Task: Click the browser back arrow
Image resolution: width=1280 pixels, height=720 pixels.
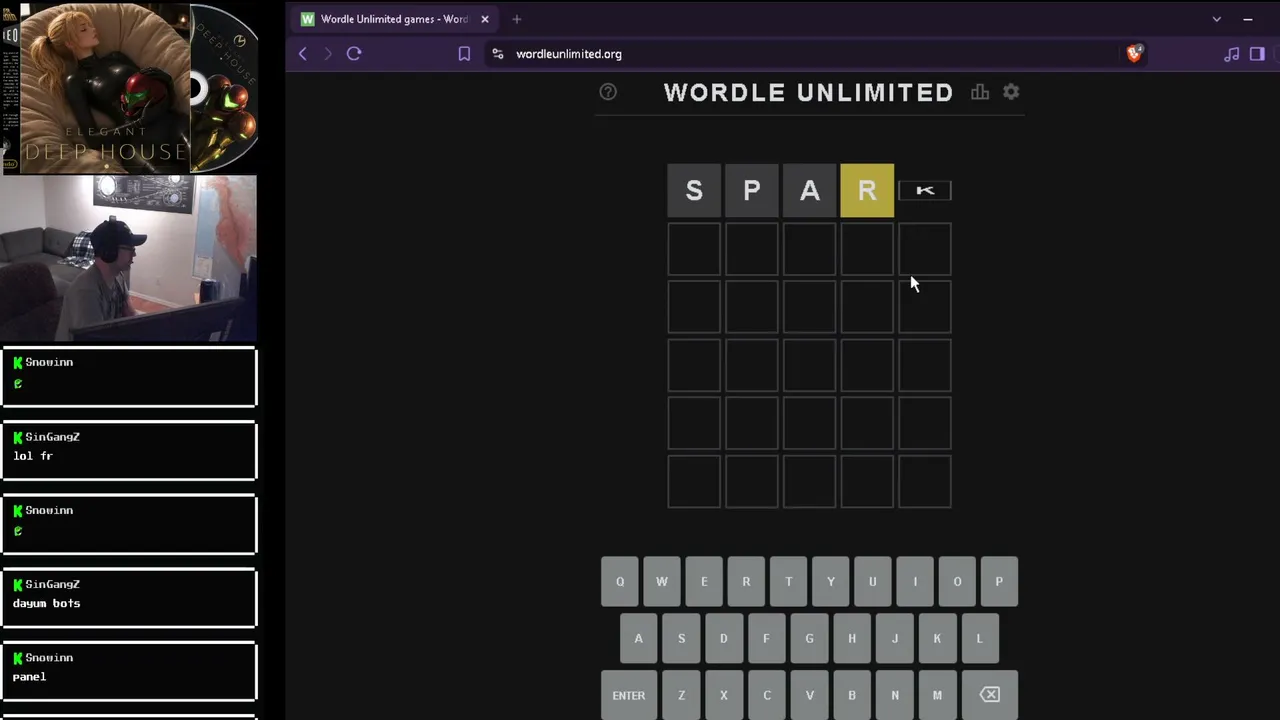Action: [303, 54]
